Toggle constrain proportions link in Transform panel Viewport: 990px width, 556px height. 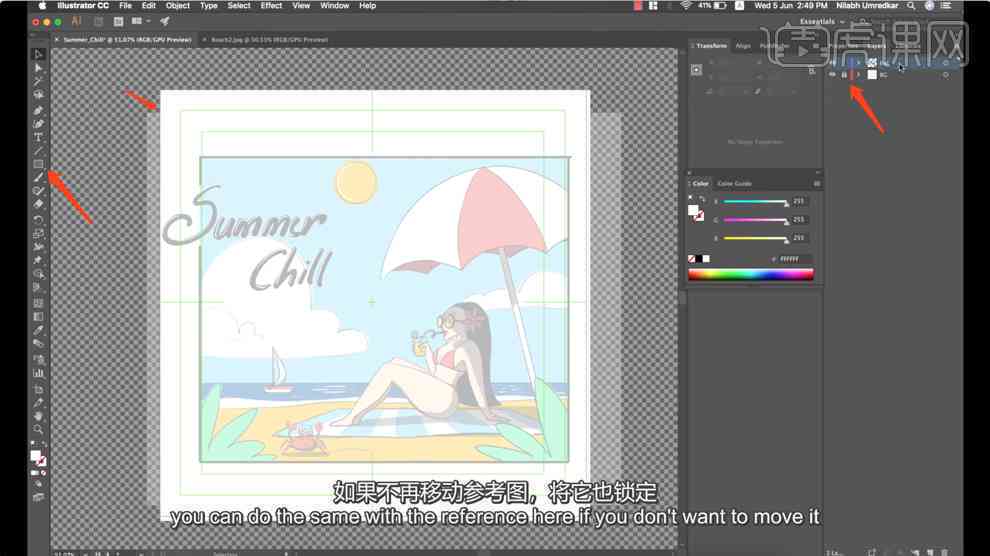point(811,71)
